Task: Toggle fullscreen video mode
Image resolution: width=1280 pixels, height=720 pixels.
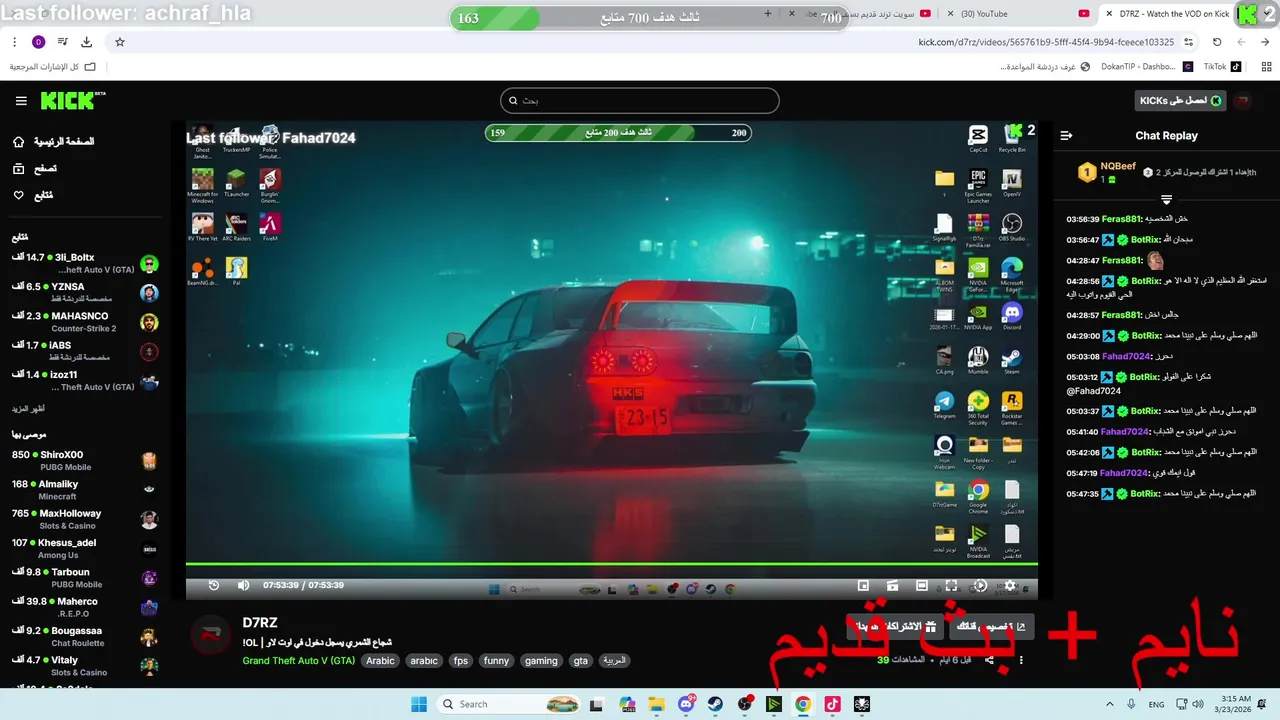Action: pos(951,586)
